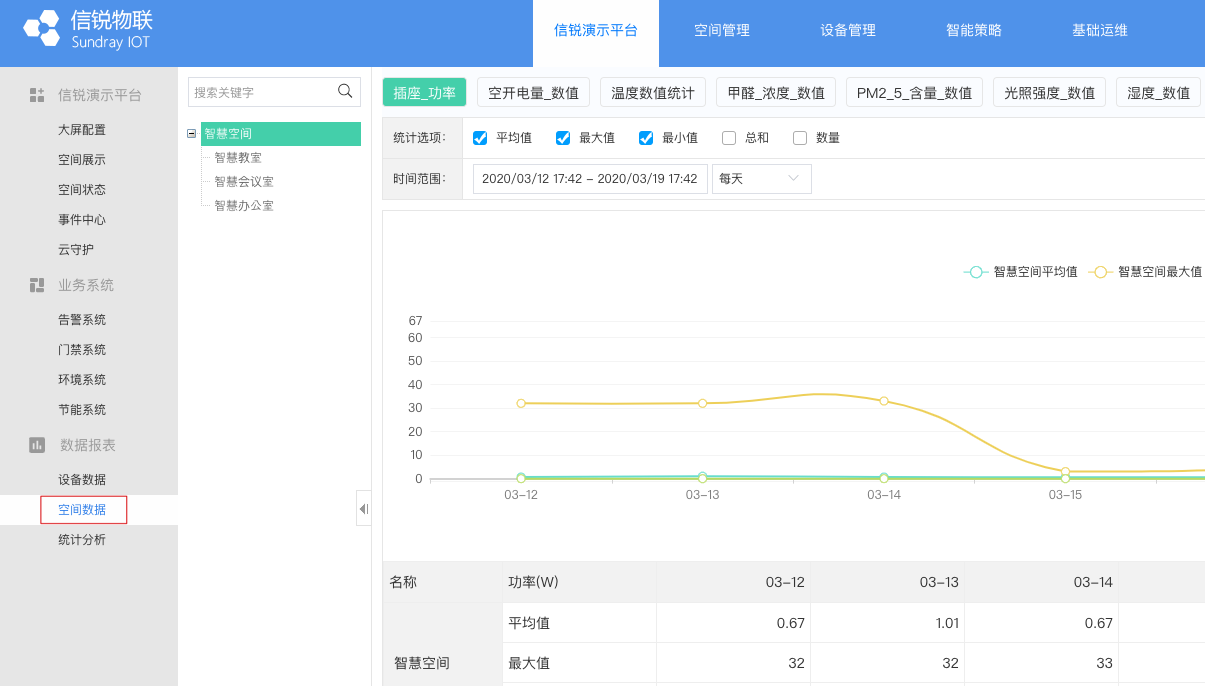Screen dimensions: 1205x686
Task: Select the PM2_5_含量_数值 metric button
Action: 915,93
